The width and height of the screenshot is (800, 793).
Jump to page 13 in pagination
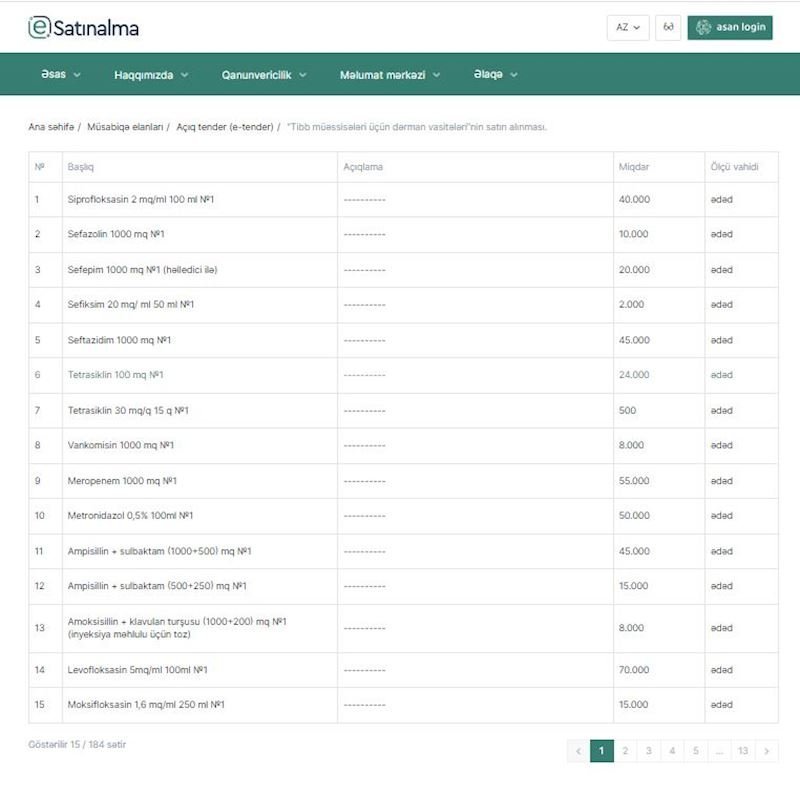[742, 751]
